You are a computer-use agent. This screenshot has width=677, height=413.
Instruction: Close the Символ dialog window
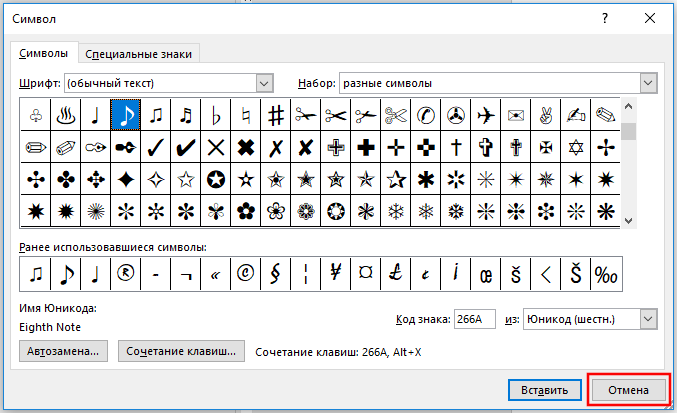click(x=650, y=18)
